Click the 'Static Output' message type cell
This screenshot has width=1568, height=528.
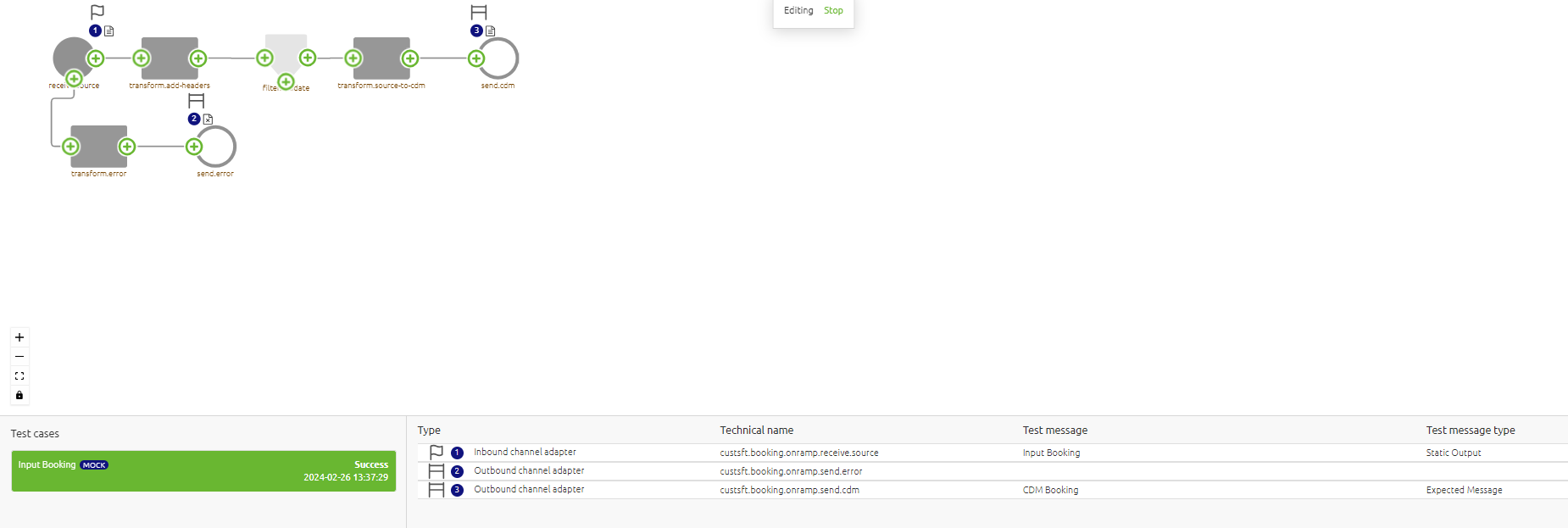1454,453
